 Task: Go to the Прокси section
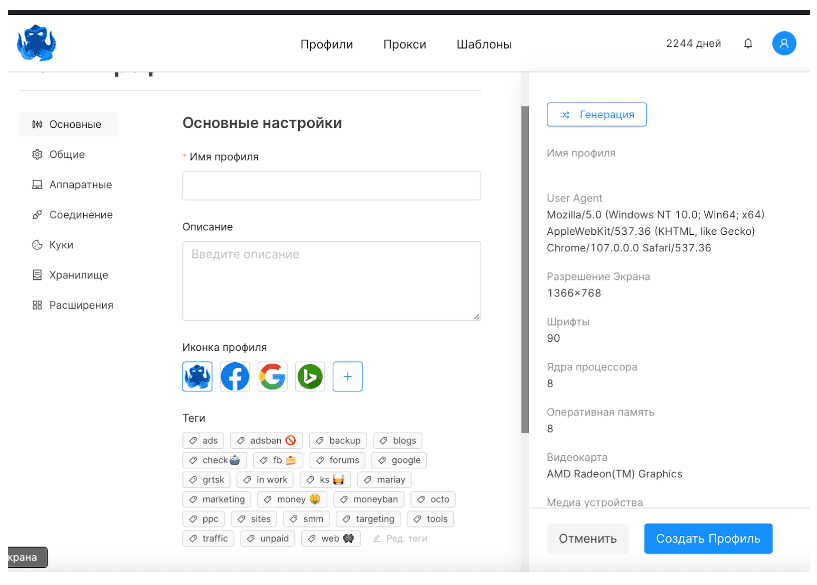point(404,44)
